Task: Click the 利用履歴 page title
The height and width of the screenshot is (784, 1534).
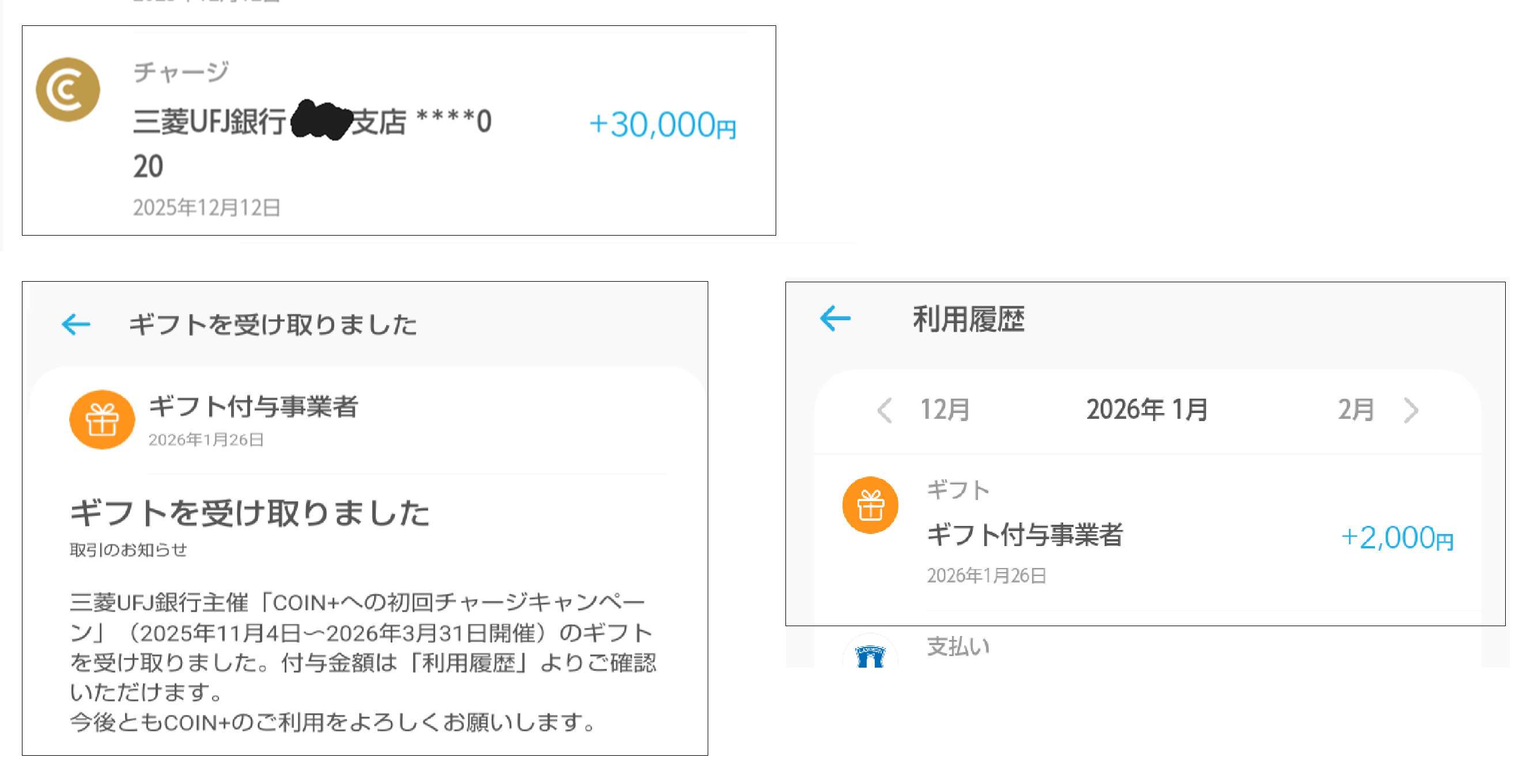Action: click(x=968, y=319)
